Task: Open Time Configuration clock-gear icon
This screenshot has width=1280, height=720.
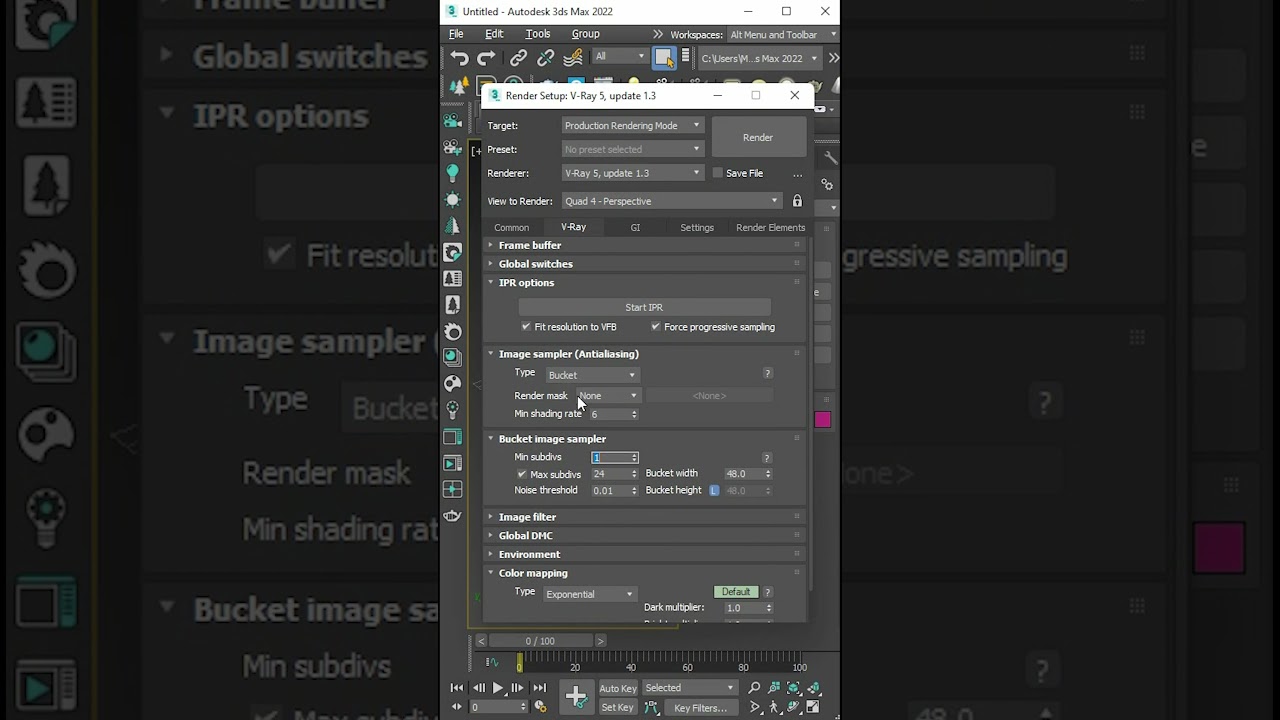Action: tap(540, 707)
